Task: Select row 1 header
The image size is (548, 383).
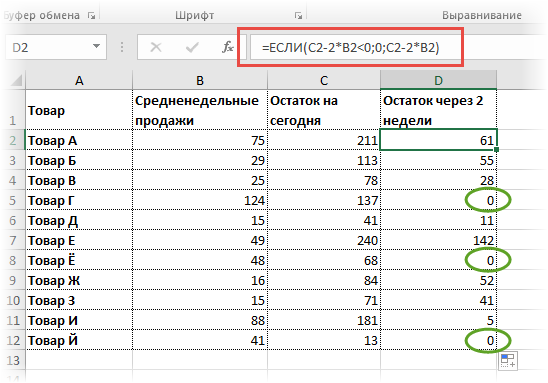Action: (x=13, y=110)
